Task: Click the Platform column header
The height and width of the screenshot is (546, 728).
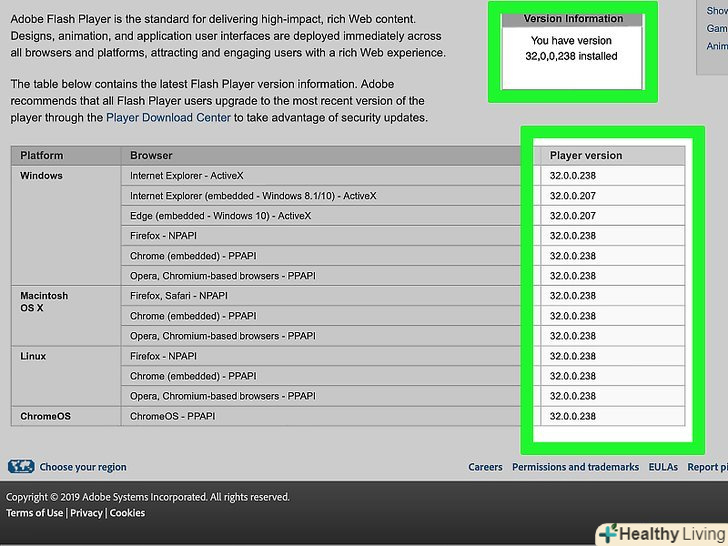Action: [42, 156]
